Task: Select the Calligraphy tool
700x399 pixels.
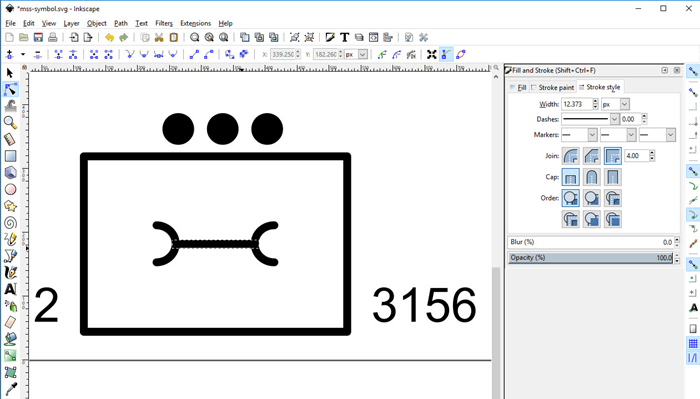Action: tap(10, 272)
